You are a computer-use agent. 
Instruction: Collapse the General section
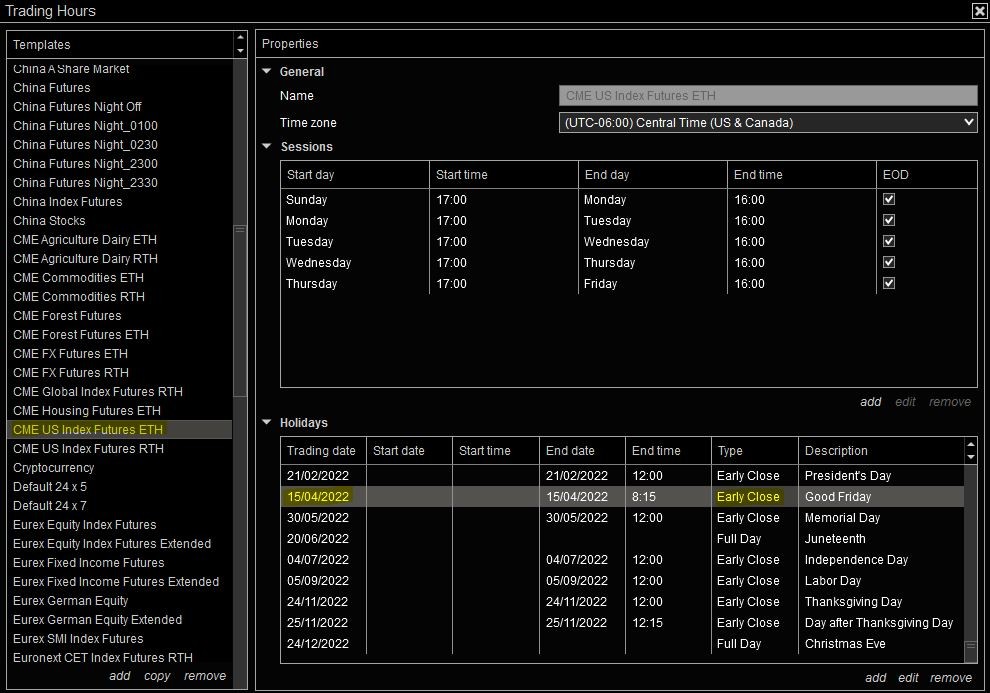(x=267, y=72)
